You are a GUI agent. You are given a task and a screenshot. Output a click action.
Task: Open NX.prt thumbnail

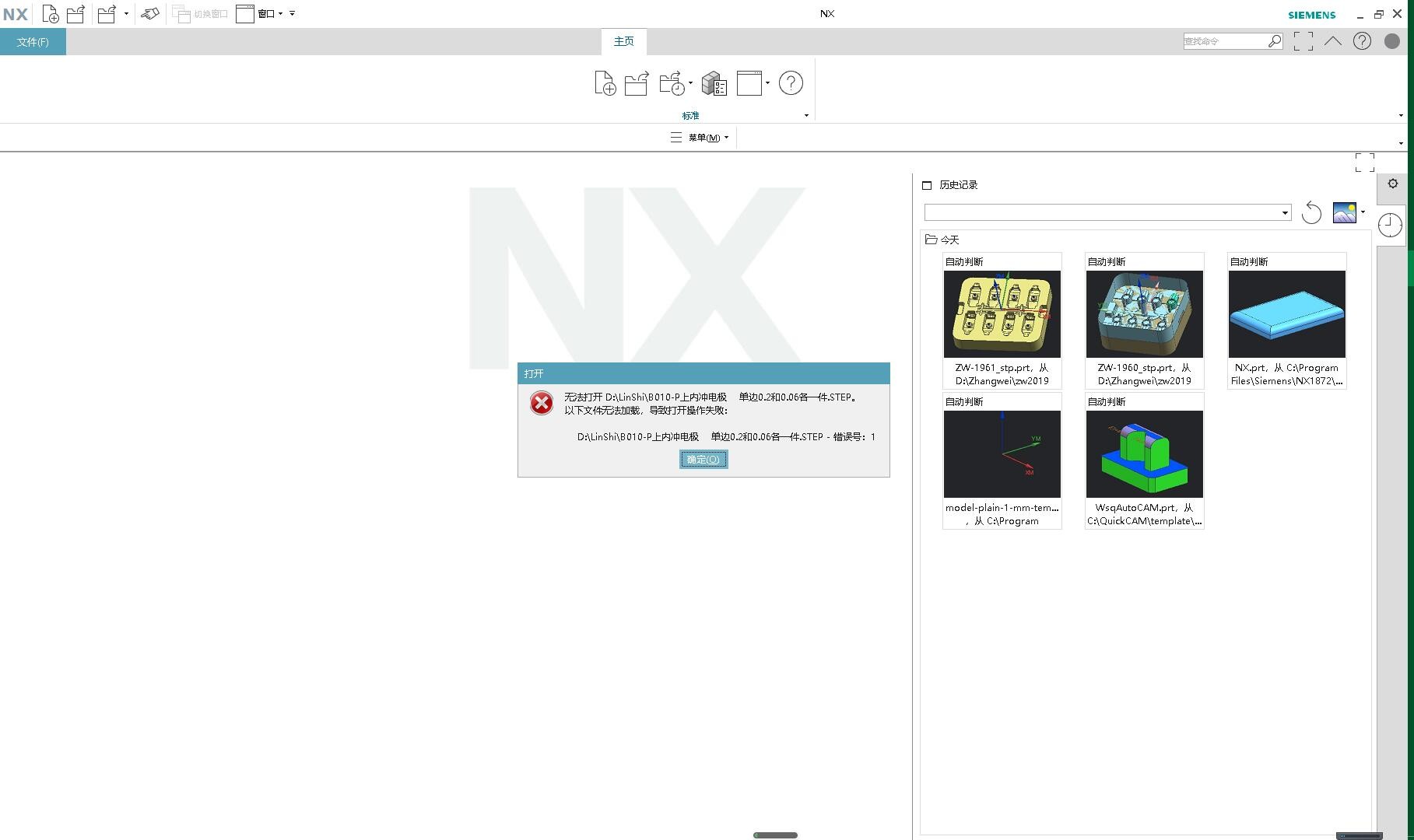point(1287,314)
